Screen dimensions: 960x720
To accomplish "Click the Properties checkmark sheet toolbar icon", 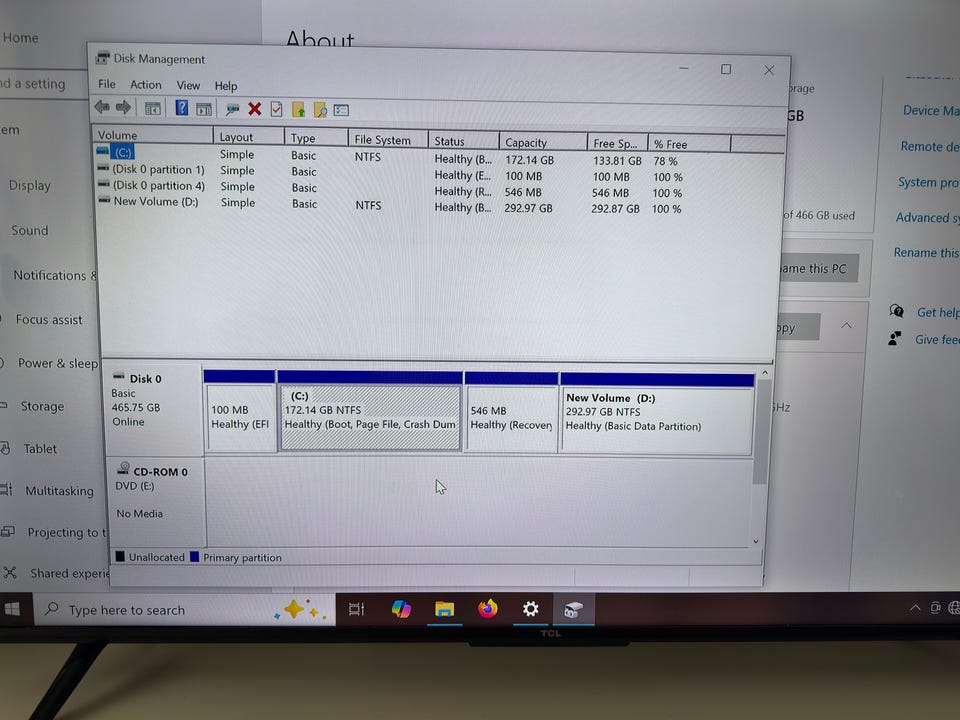I will (276, 110).
